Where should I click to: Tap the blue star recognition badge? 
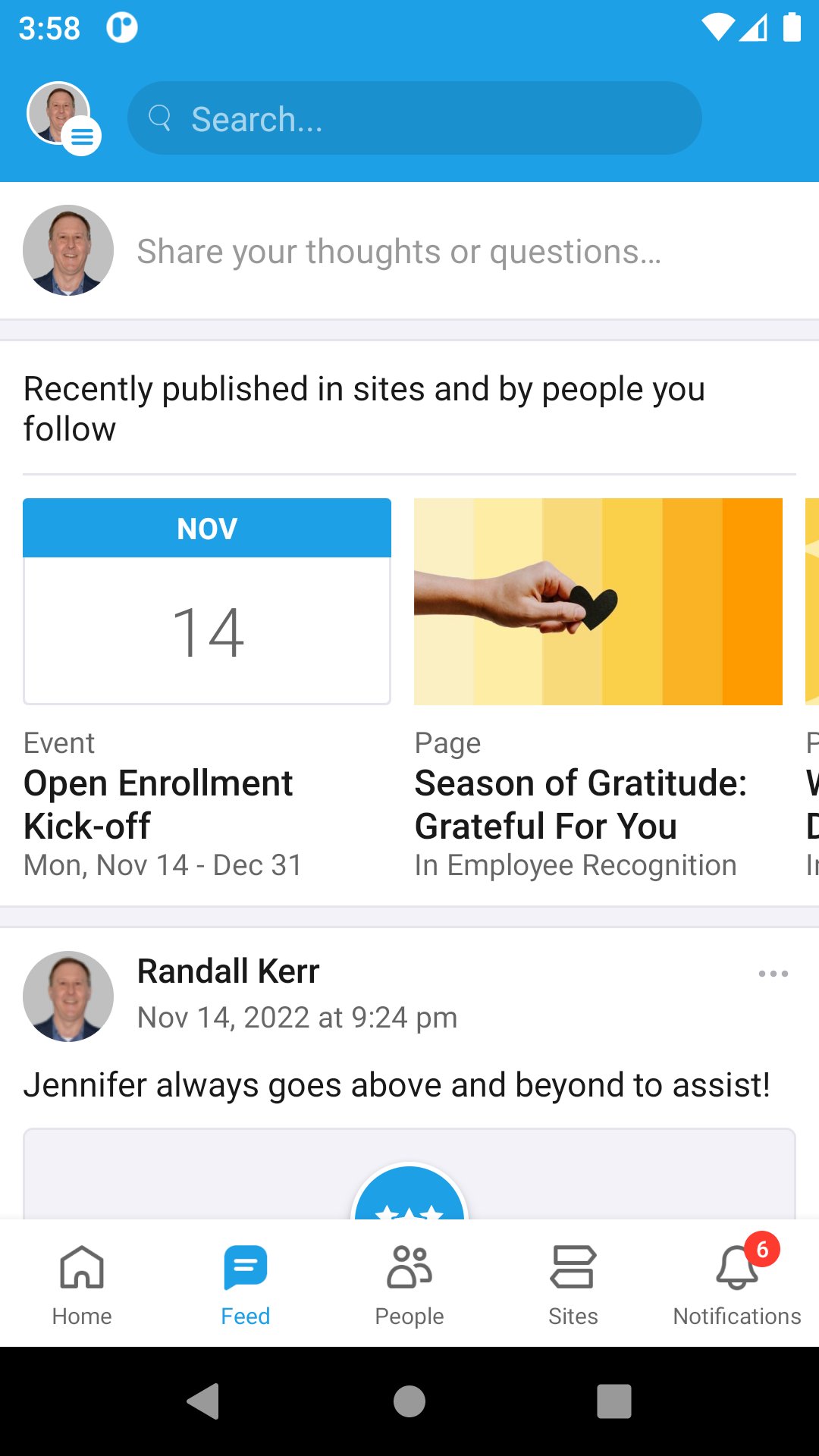pos(409,1195)
